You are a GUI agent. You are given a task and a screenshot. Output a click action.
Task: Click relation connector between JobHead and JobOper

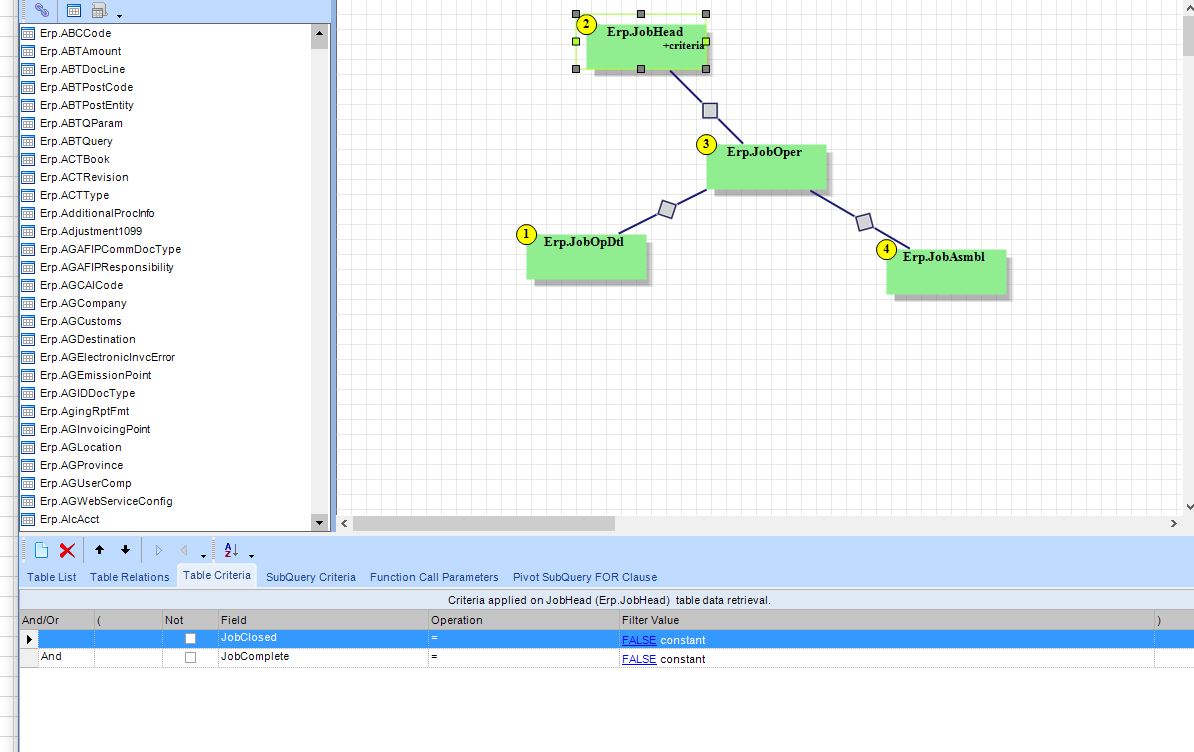(710, 110)
